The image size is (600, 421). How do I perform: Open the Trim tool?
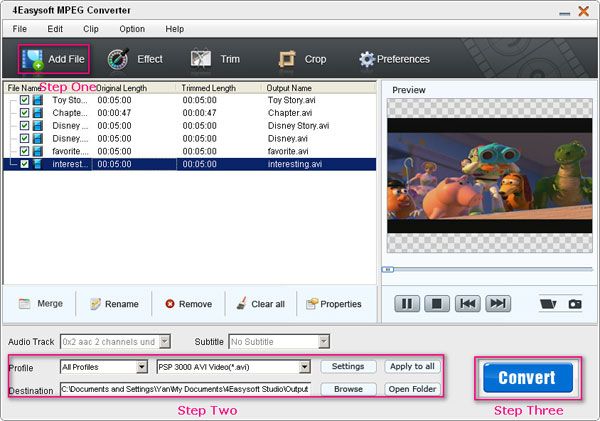pos(215,59)
